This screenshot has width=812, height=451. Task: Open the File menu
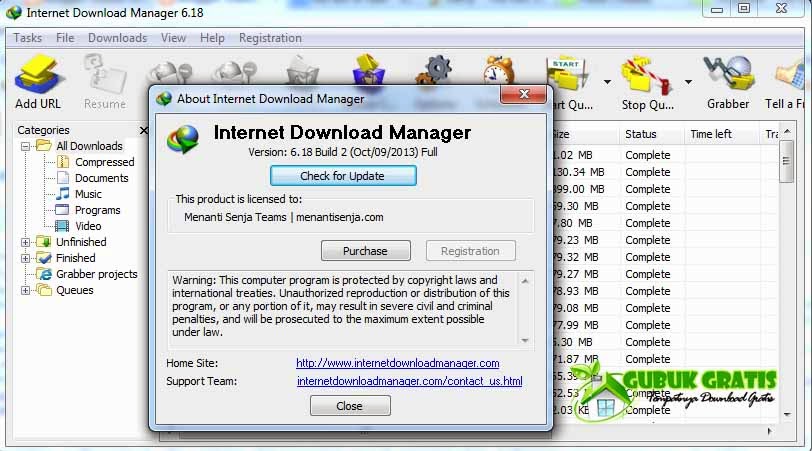click(x=65, y=38)
